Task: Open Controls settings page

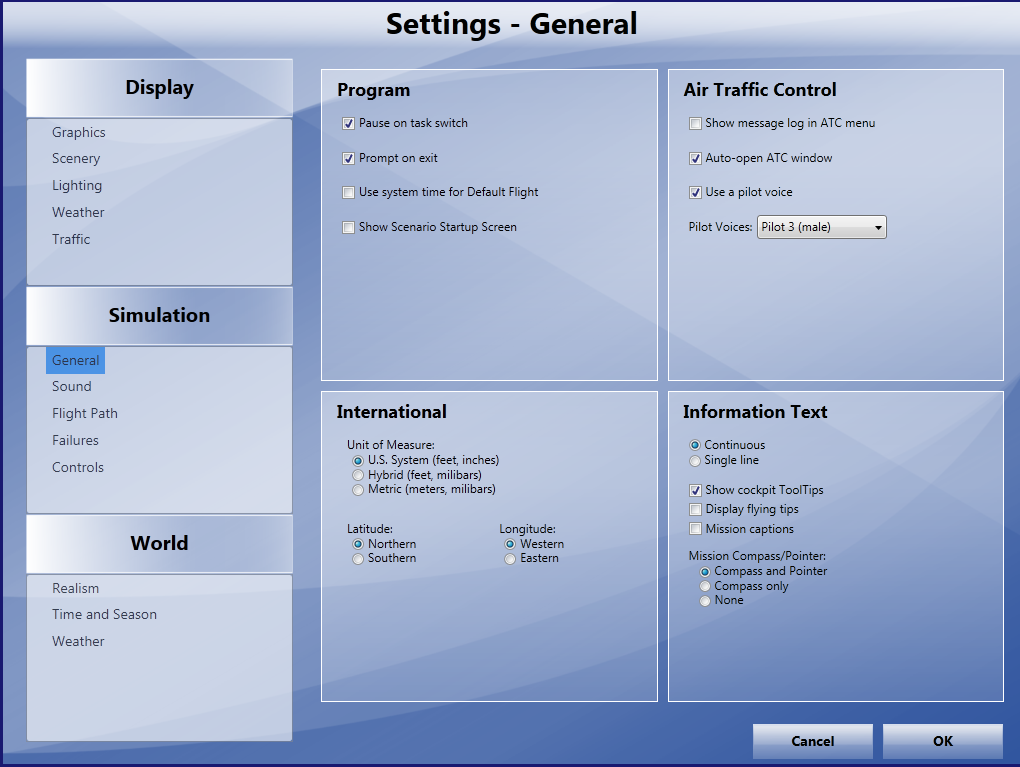Action: (78, 468)
